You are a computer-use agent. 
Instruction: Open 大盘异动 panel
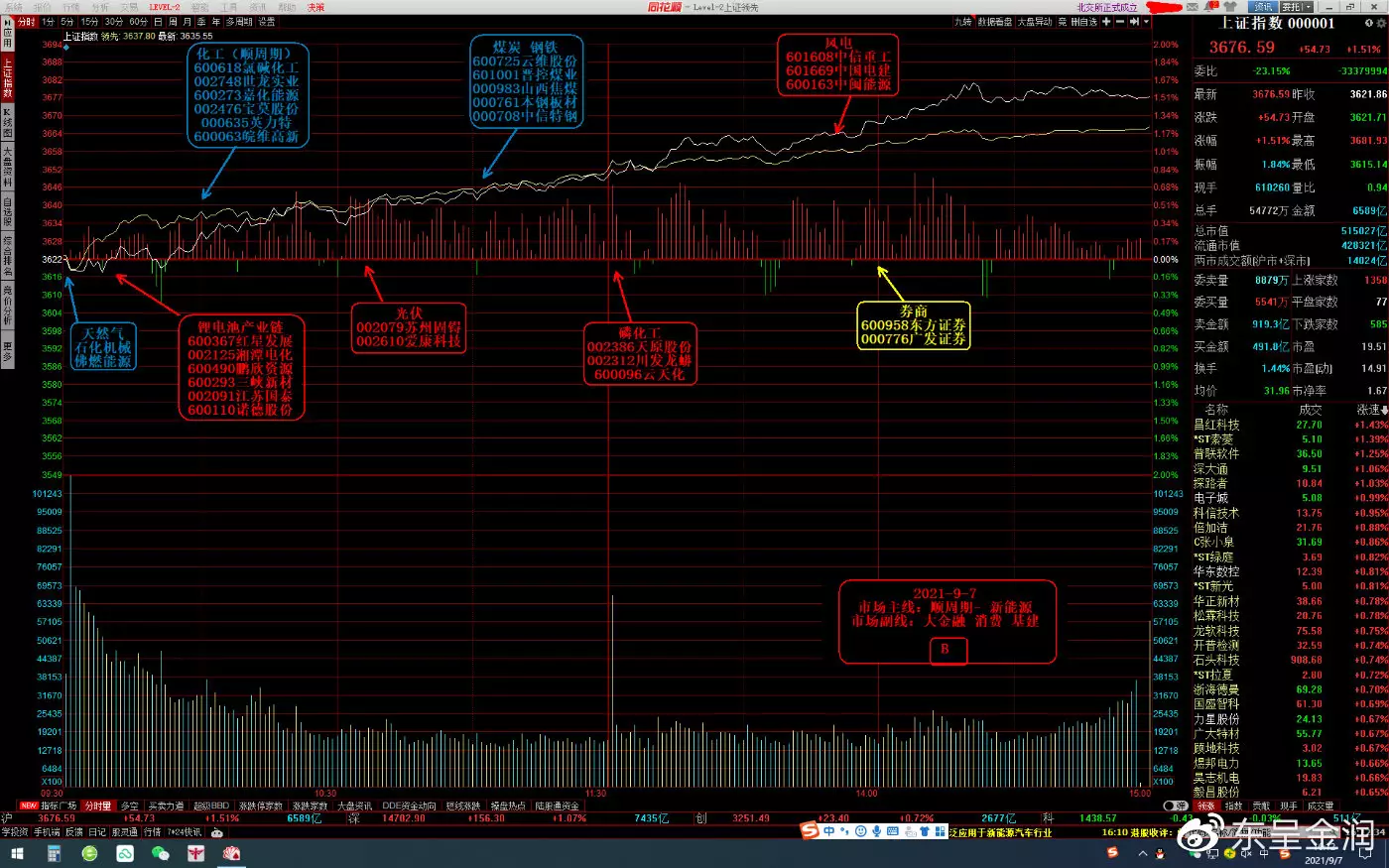1035,22
